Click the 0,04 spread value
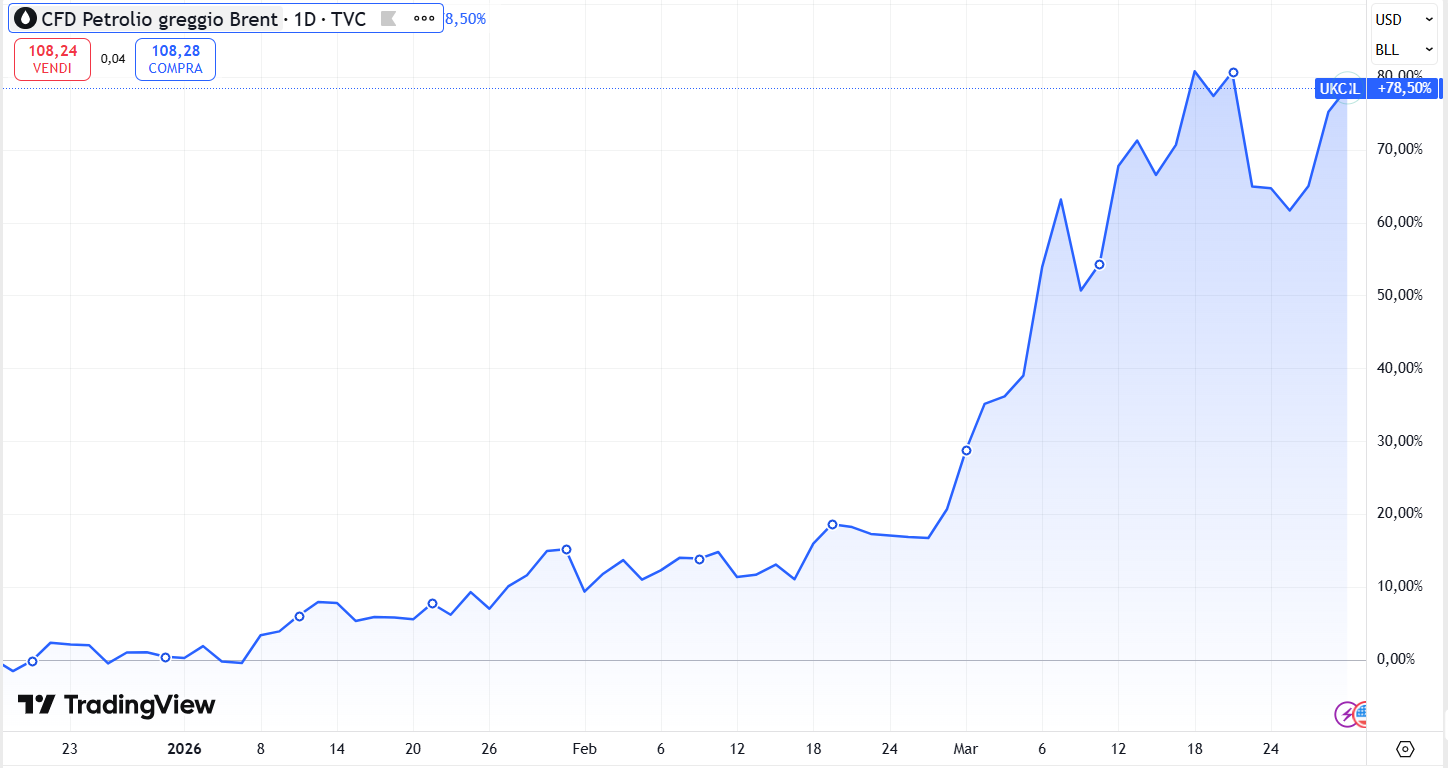The image size is (1448, 768). pos(113,59)
